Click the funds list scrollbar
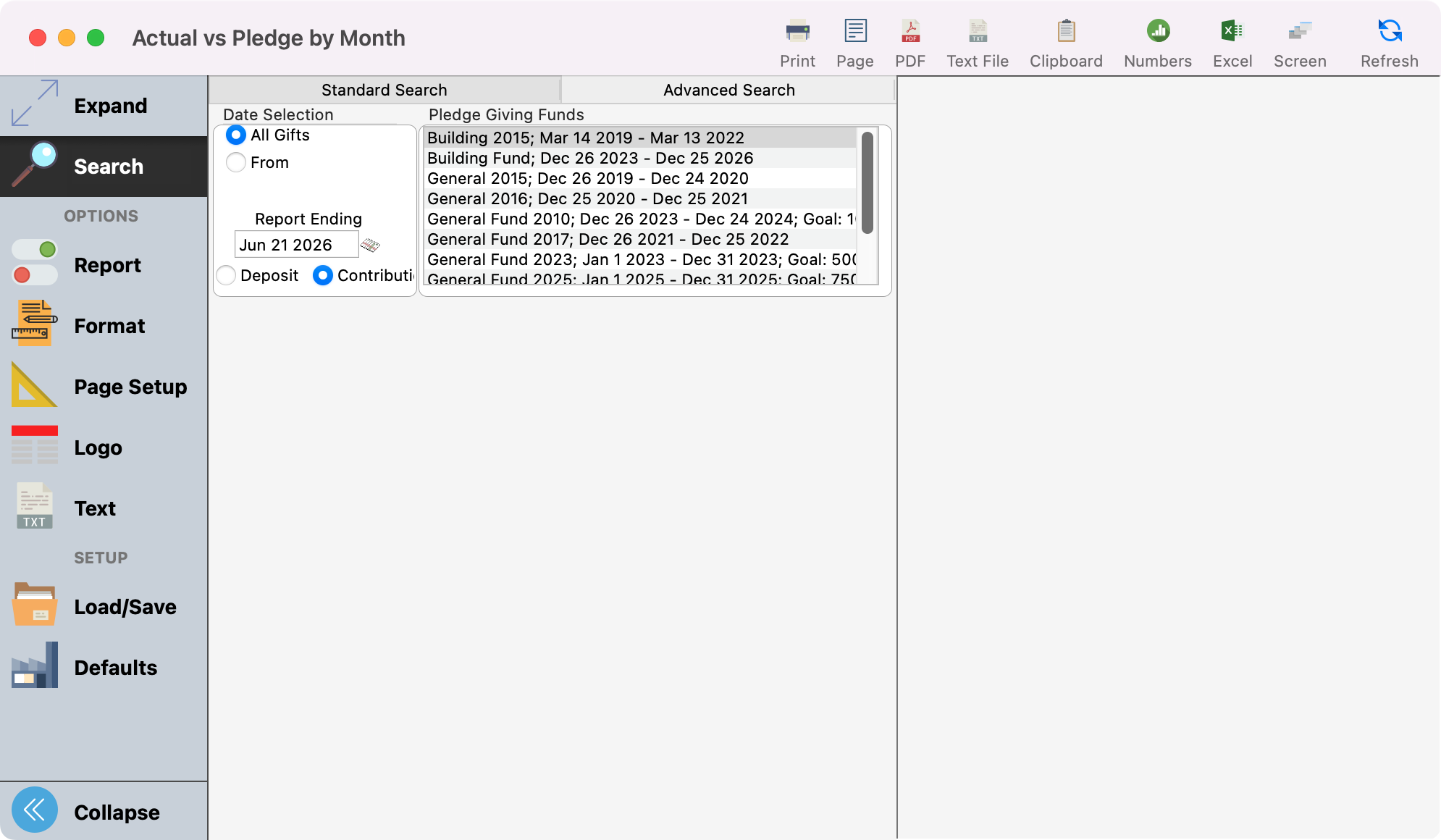Image resolution: width=1441 pixels, height=840 pixels. point(867,182)
